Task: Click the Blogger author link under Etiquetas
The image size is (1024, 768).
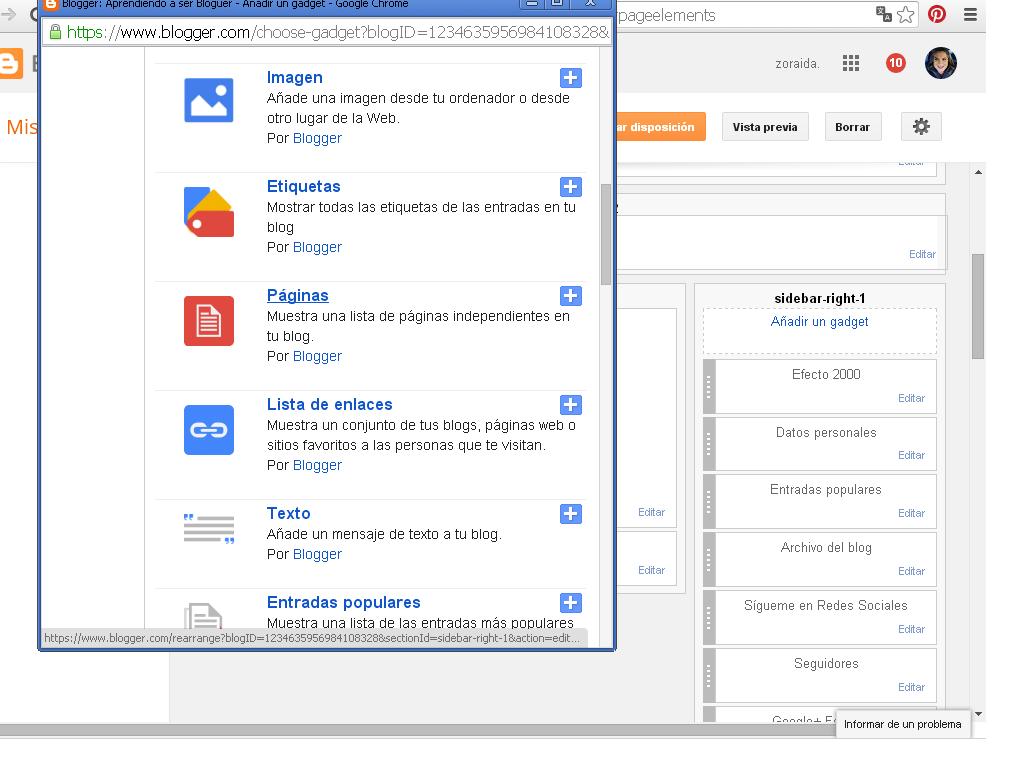Action: 317,248
